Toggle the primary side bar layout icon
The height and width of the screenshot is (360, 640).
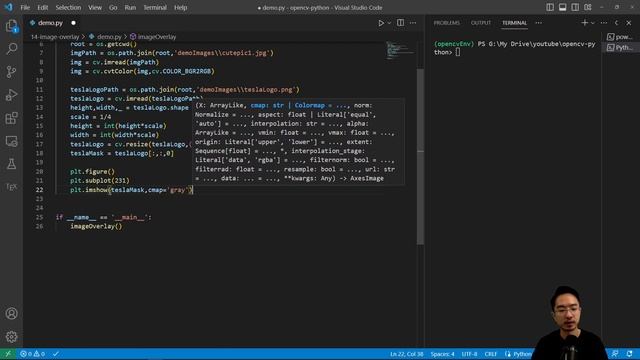[550, 7]
